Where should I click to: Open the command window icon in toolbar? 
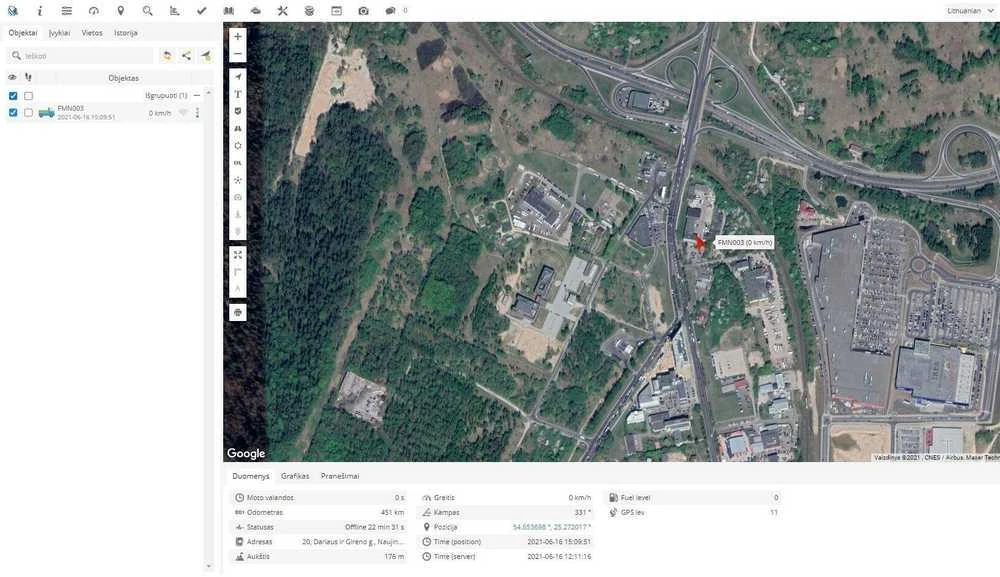click(336, 11)
